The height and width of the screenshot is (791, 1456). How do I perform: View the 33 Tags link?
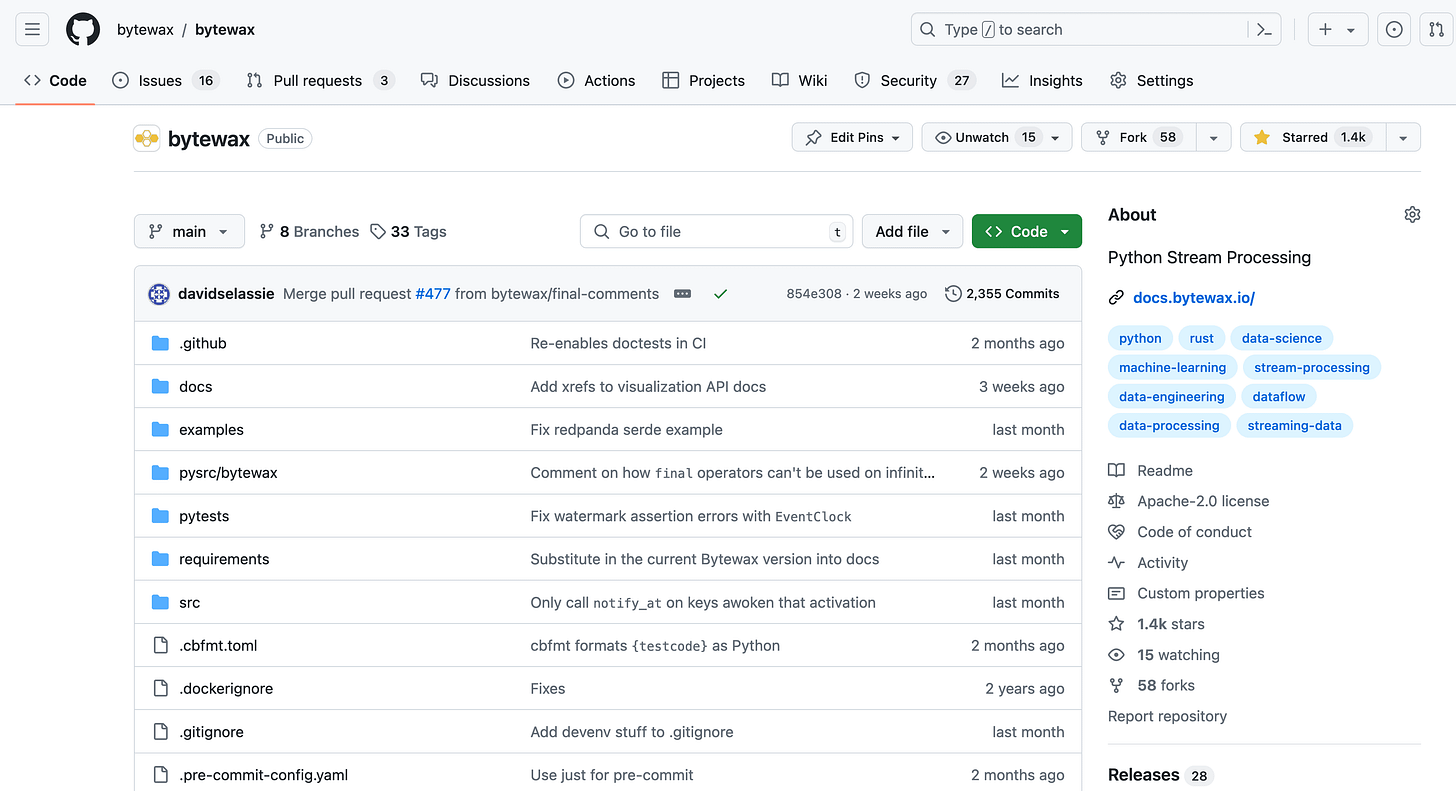click(408, 231)
